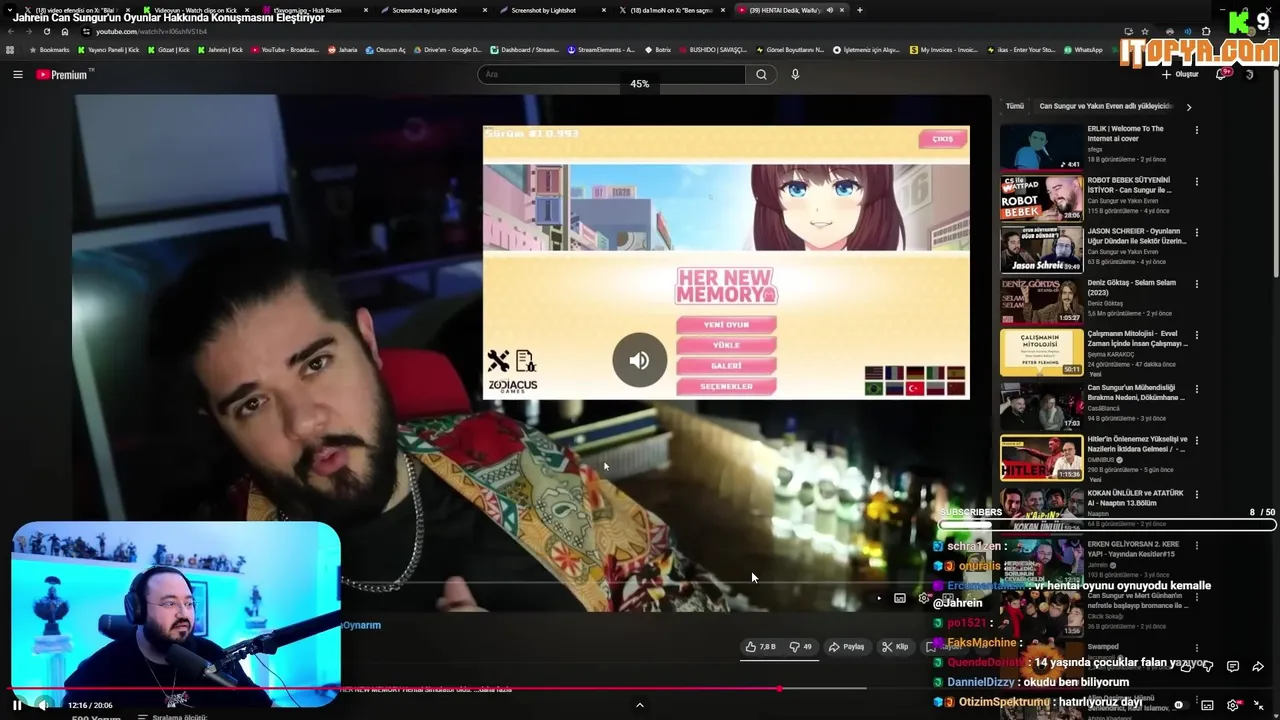Screen dimensions: 1280x720
Task: Toggle the outer player autoplay switch
Action: (x=1180, y=705)
